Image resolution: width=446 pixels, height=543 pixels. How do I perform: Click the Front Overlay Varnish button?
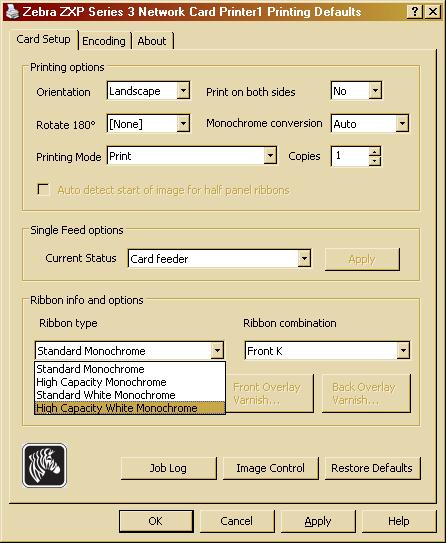(269, 393)
